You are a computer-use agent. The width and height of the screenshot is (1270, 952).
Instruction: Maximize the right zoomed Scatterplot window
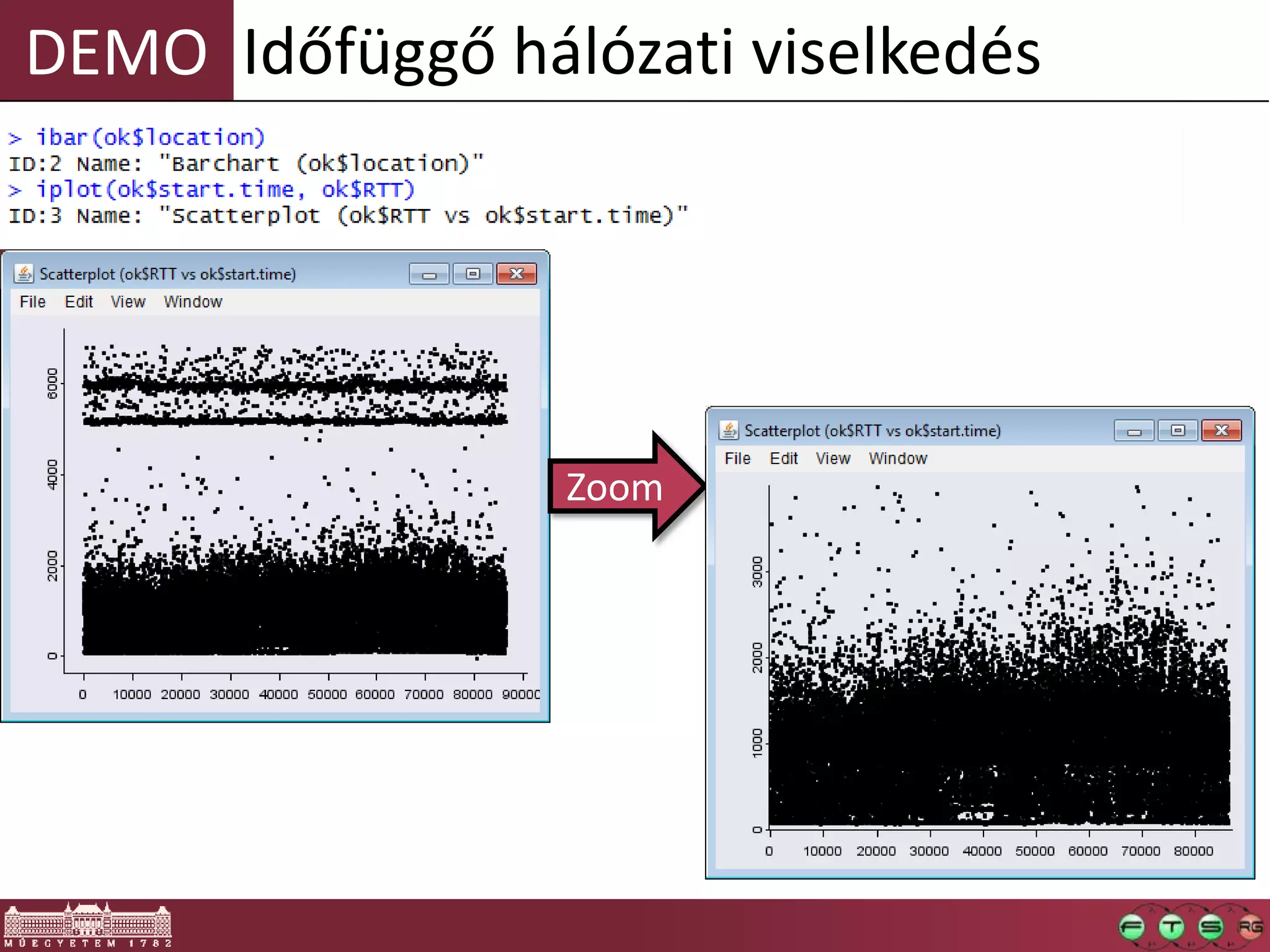click(x=1178, y=431)
